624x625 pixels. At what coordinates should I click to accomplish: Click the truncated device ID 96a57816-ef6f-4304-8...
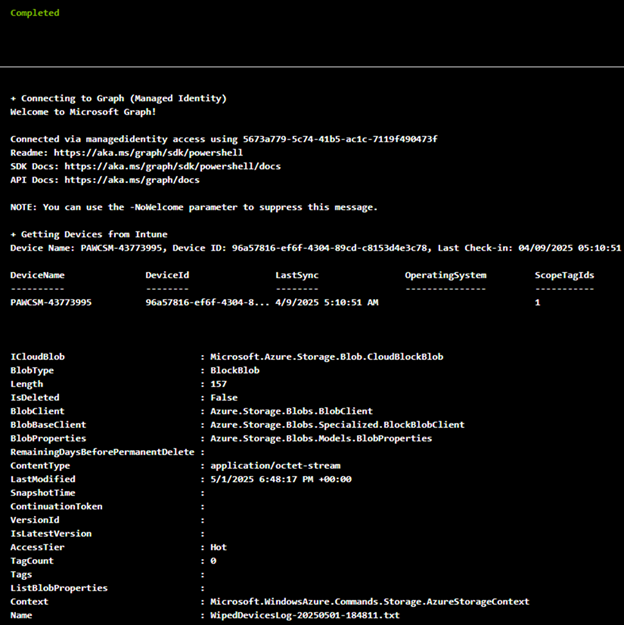(207, 302)
